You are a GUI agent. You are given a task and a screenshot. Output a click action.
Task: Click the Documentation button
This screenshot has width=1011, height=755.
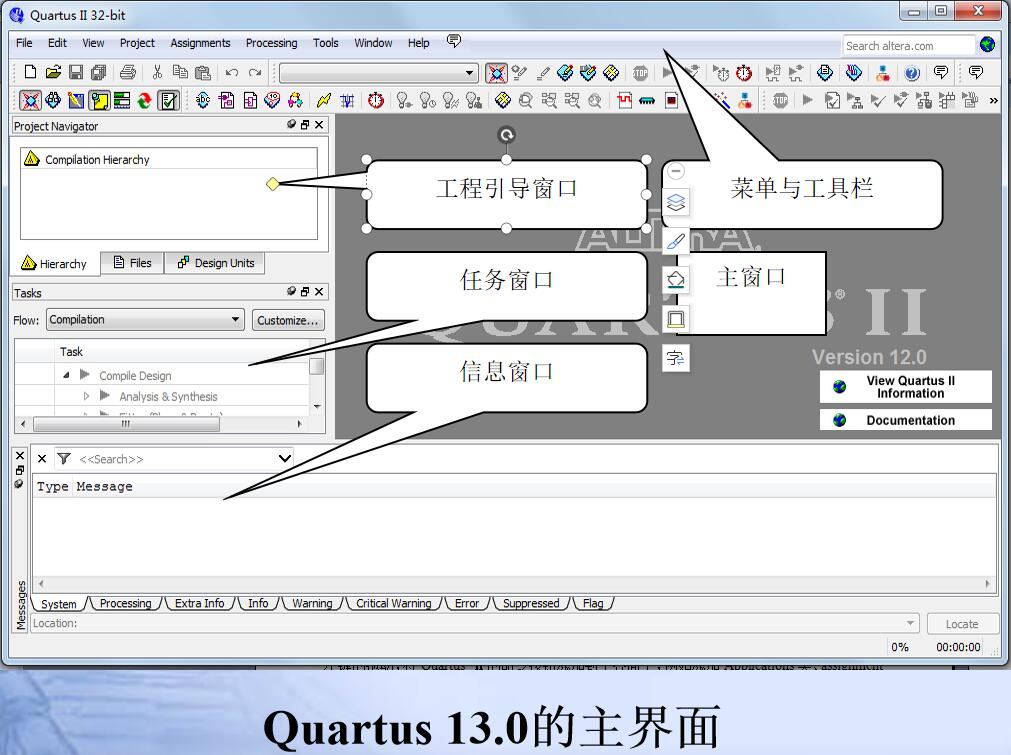point(905,419)
